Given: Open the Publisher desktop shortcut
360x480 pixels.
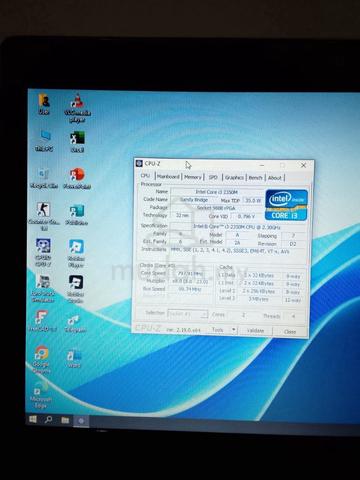Looking at the screenshot, I should [x=77, y=214].
